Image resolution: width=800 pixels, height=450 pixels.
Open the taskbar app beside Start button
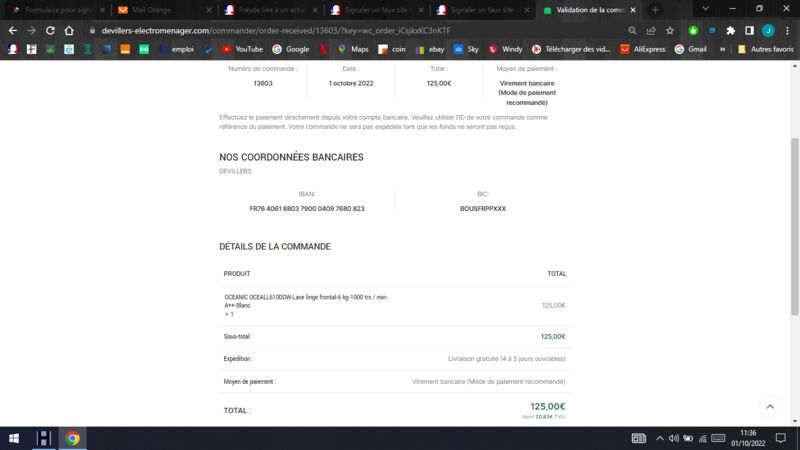click(x=44, y=438)
